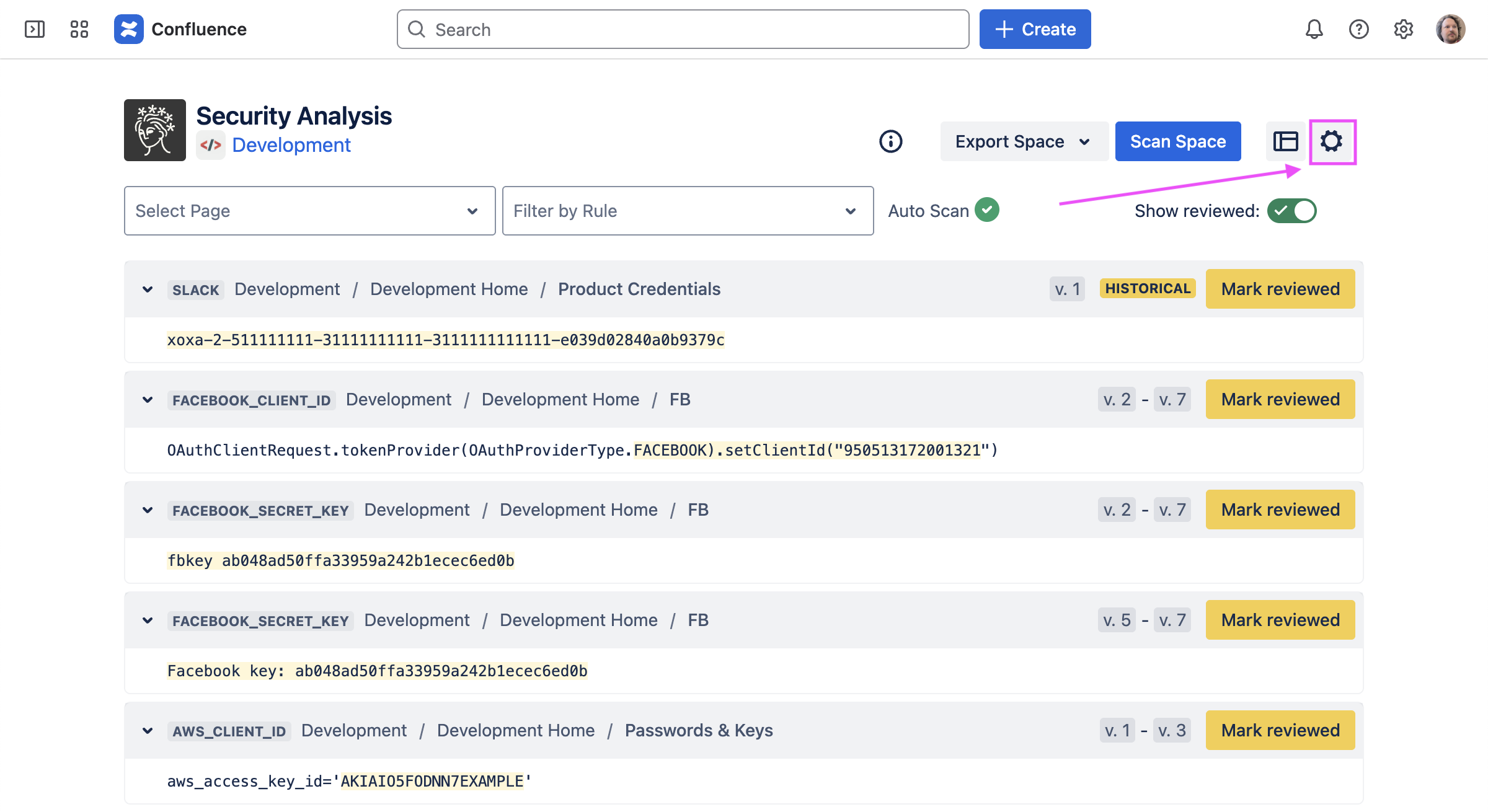The image size is (1488, 812).
Task: Click the Scan Space button
Action: pos(1177,141)
